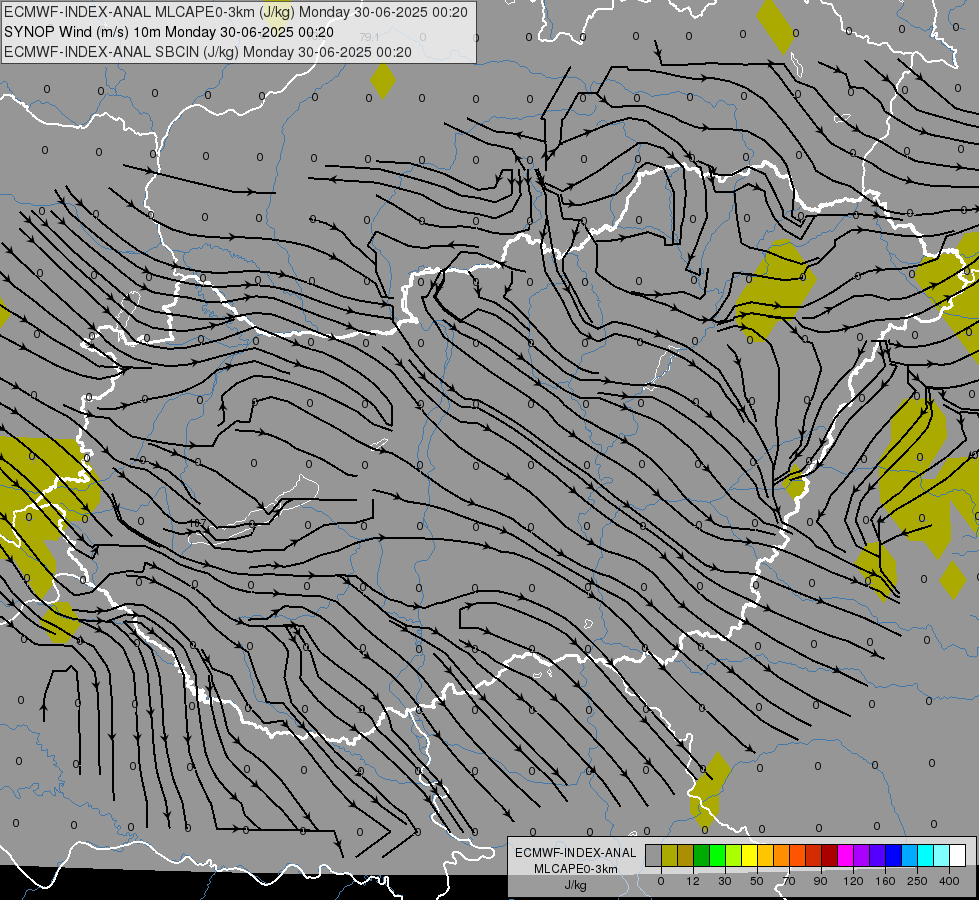Select the gray swatch in the legend
Screen dimensions: 979x900
point(654,855)
